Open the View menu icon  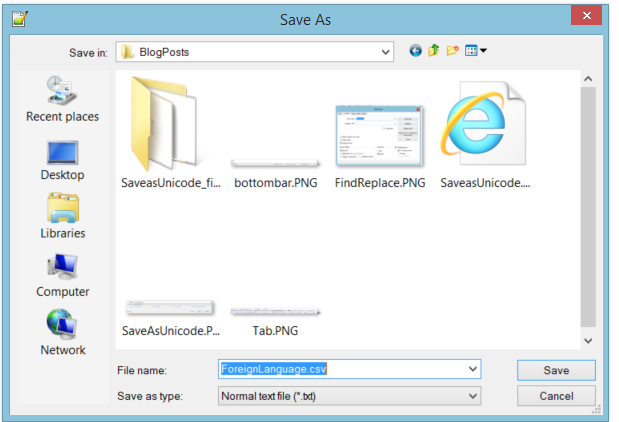coord(475,51)
